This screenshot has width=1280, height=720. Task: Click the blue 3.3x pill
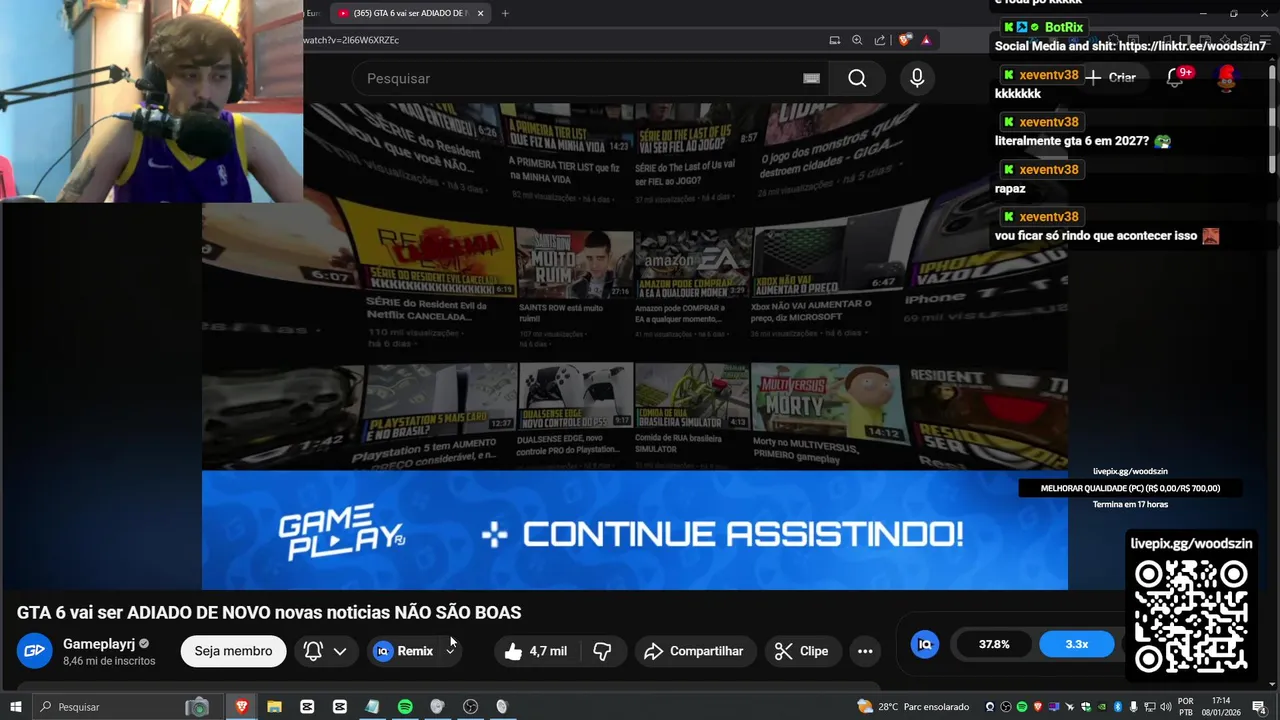[1076, 645]
